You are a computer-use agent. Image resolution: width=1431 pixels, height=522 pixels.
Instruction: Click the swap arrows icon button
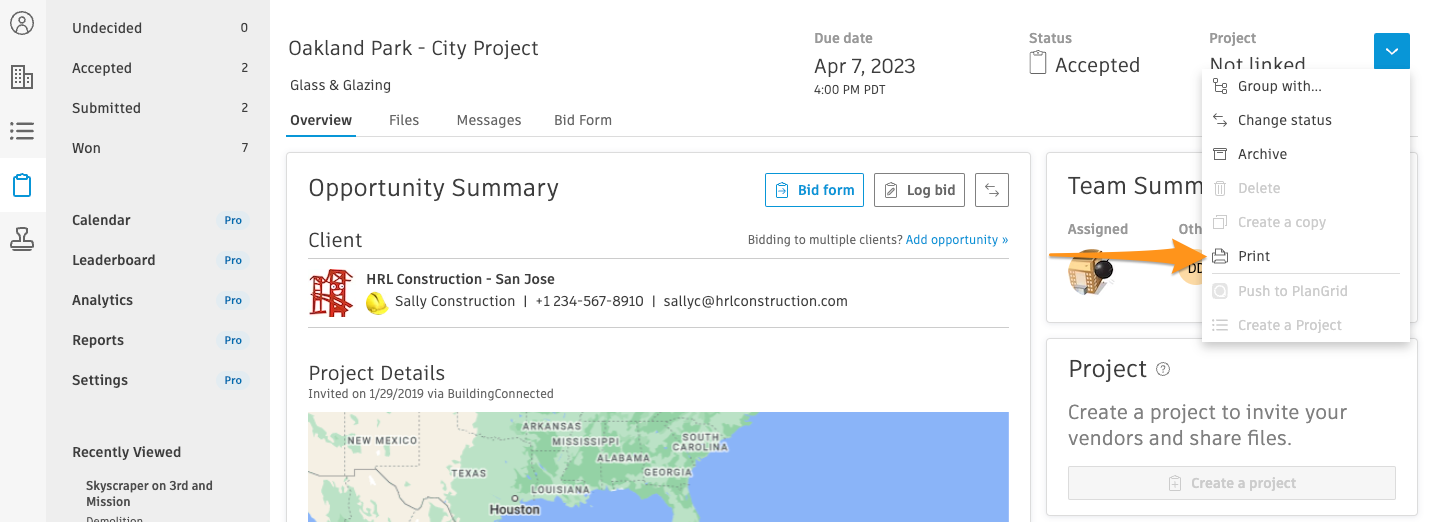click(991, 190)
